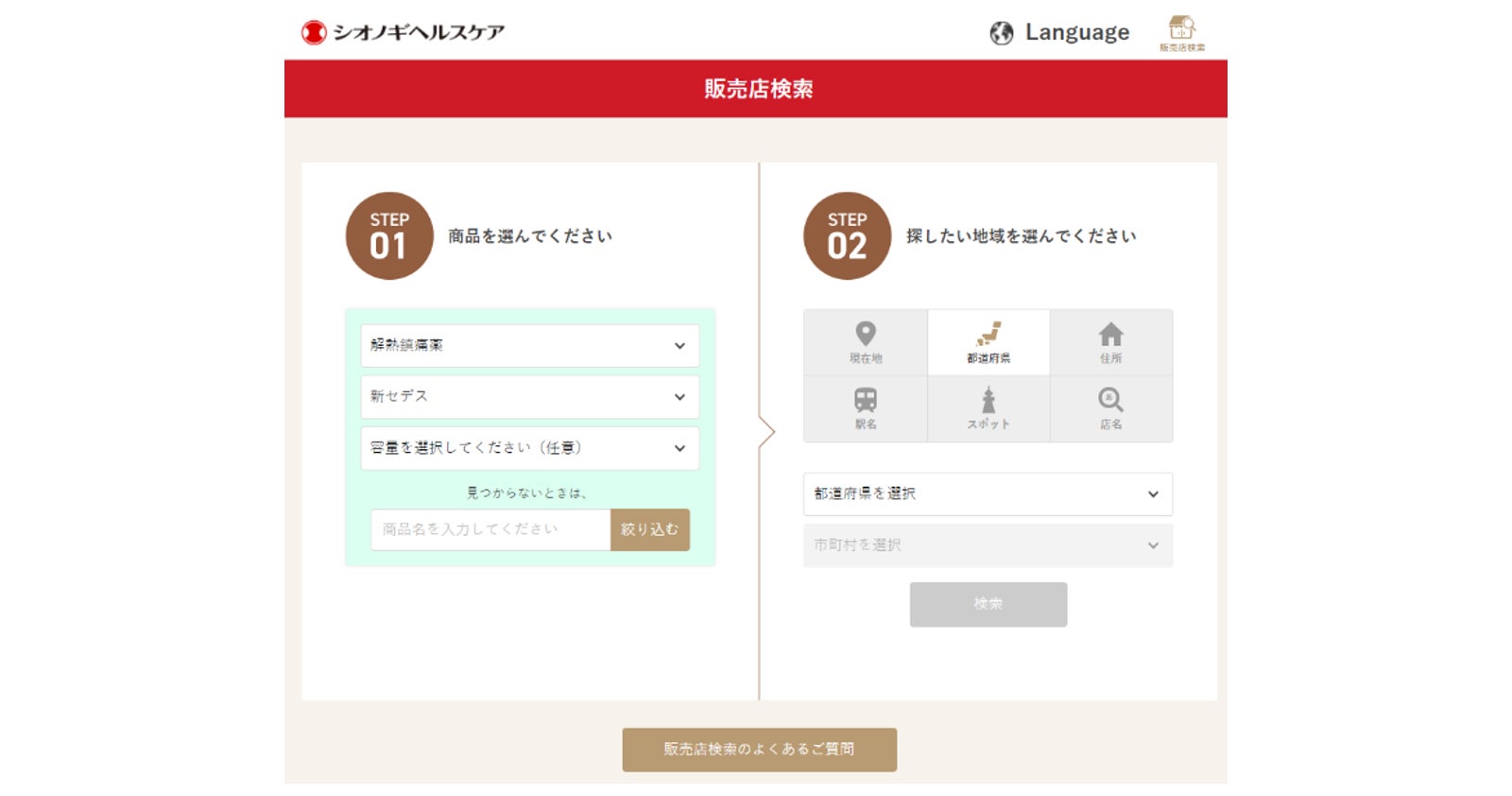Click the 探したい地域を選んでください heading

pos(1022,236)
